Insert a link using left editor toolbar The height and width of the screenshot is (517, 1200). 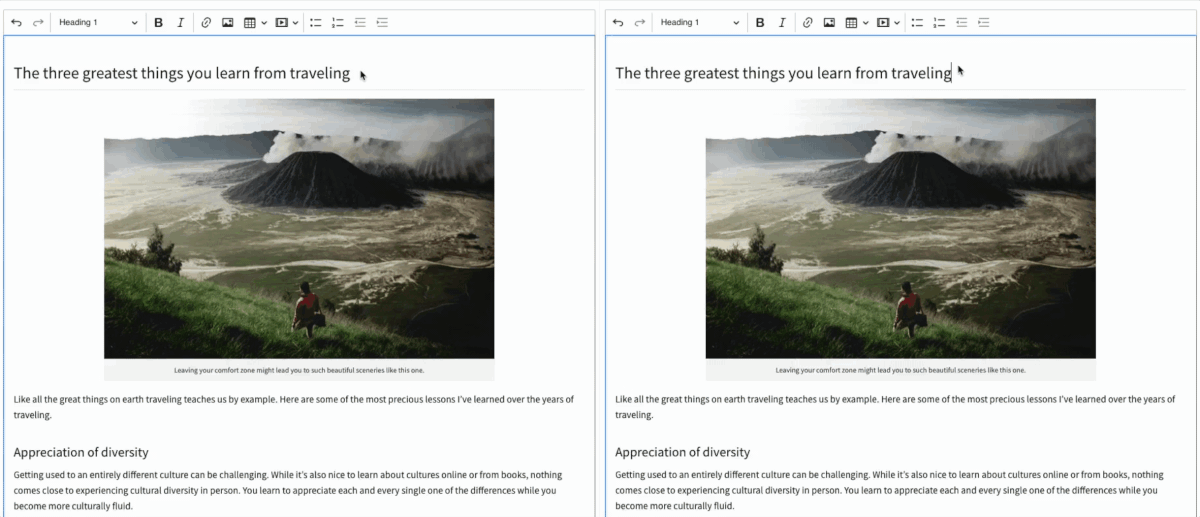pos(206,23)
